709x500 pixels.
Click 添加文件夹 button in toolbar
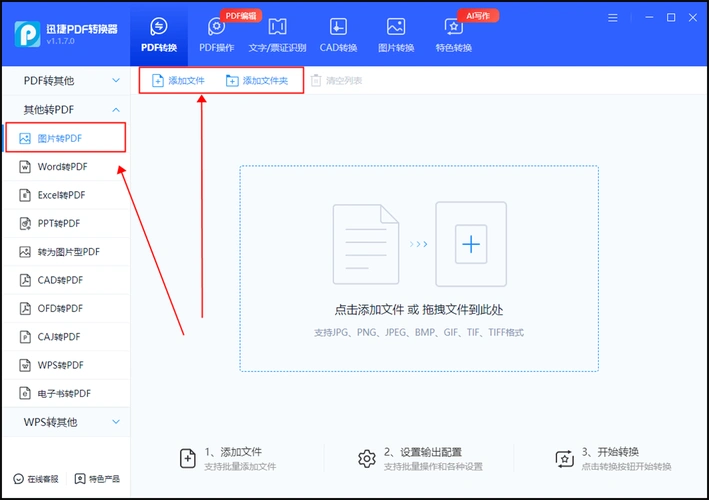[x=257, y=80]
